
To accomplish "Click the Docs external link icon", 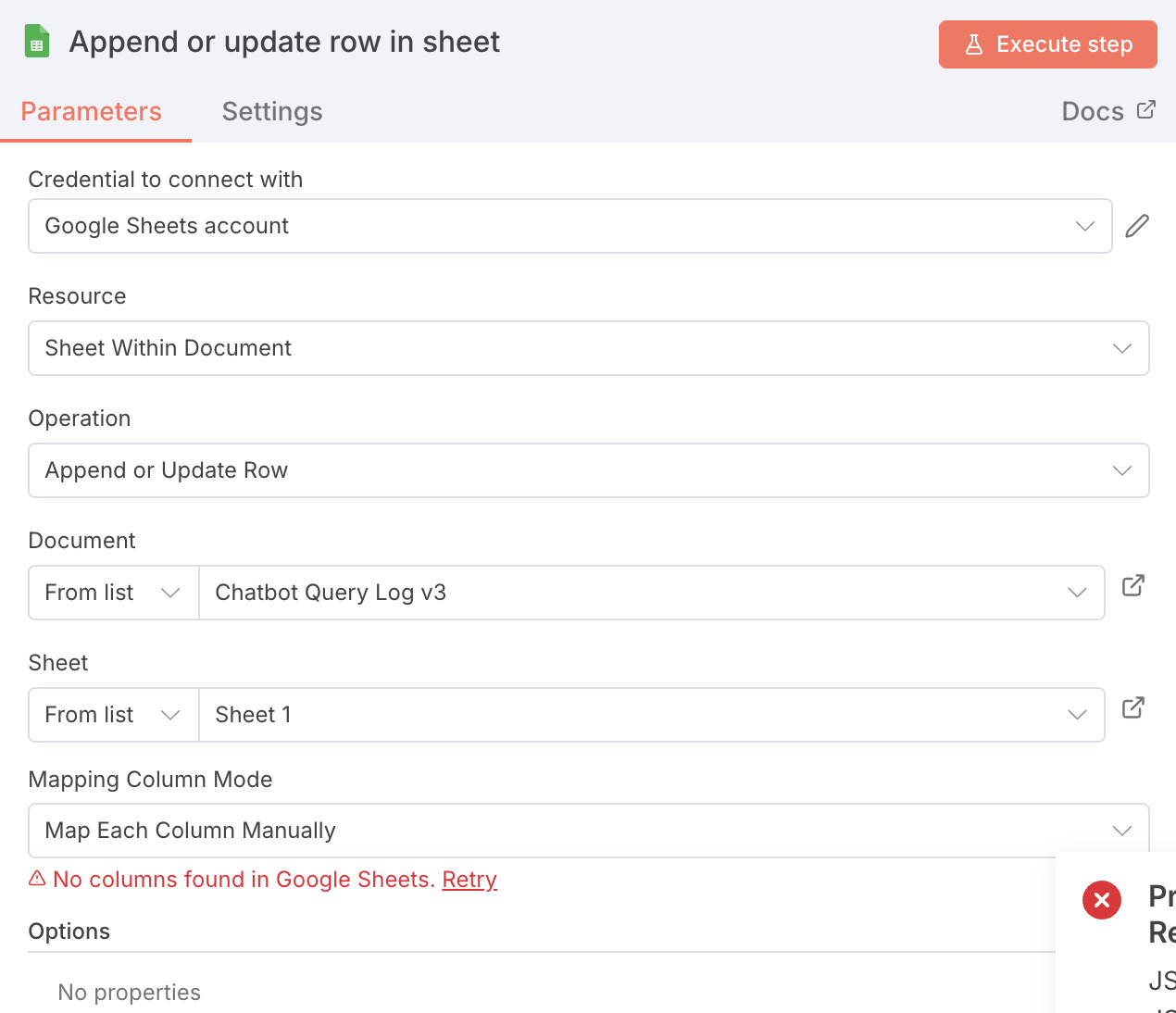I will click(x=1146, y=110).
